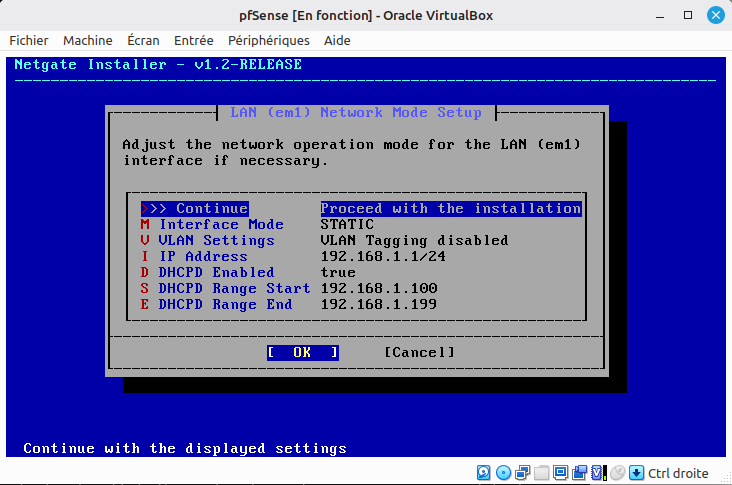The height and width of the screenshot is (485, 732).
Task: Minimize the VirtualBox window
Action: (660, 15)
